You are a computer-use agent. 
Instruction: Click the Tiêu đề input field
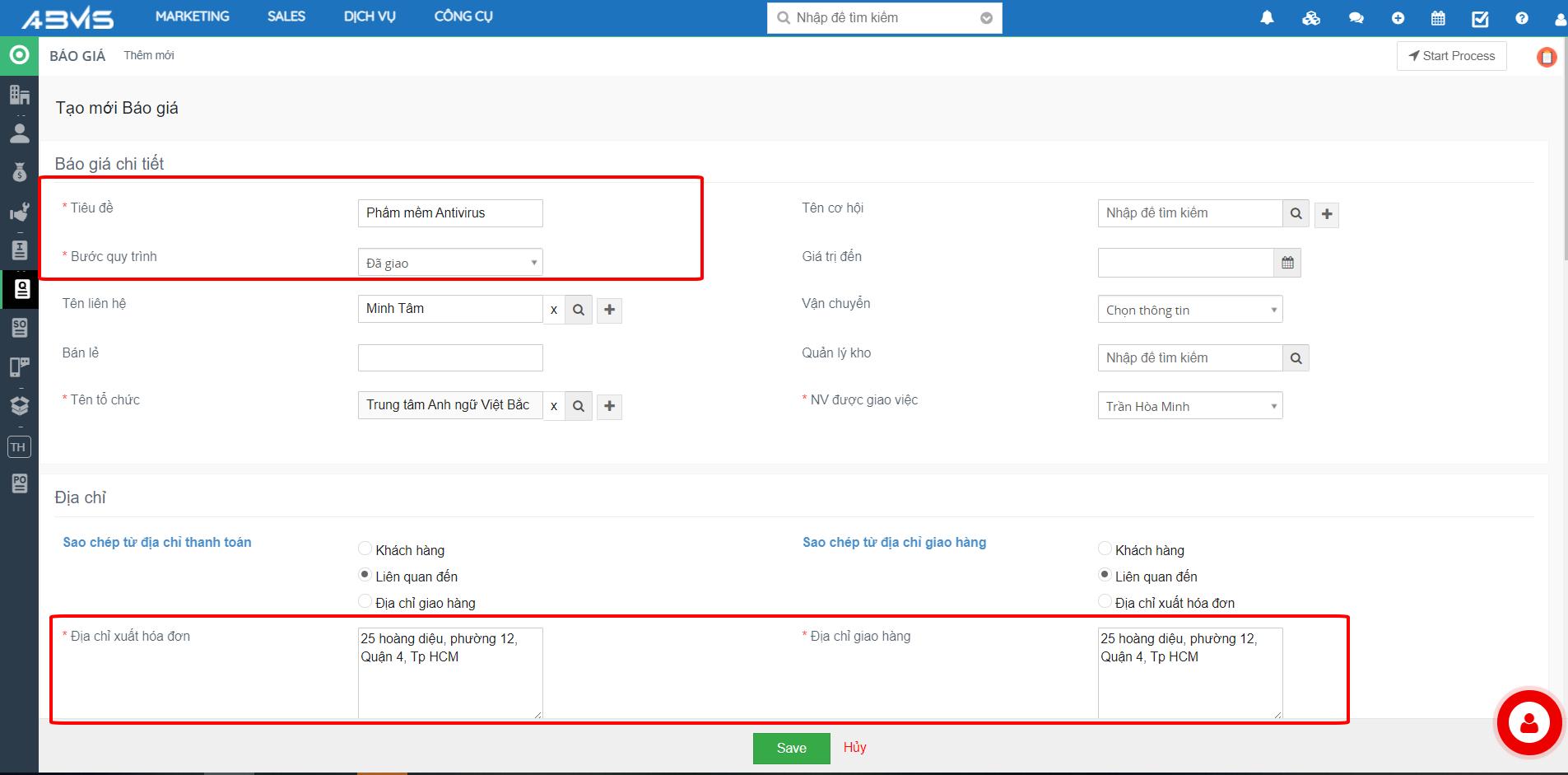pyautogui.click(x=450, y=213)
